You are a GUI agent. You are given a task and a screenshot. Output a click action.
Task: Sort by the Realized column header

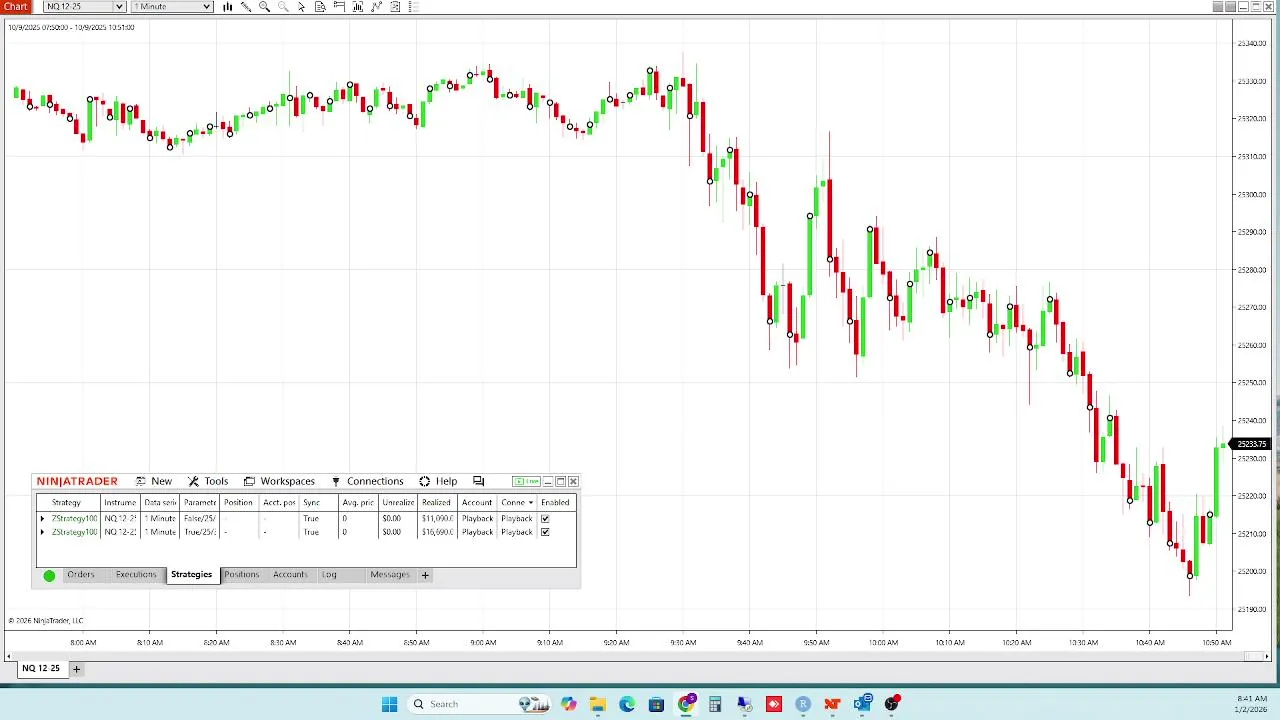tap(437, 503)
